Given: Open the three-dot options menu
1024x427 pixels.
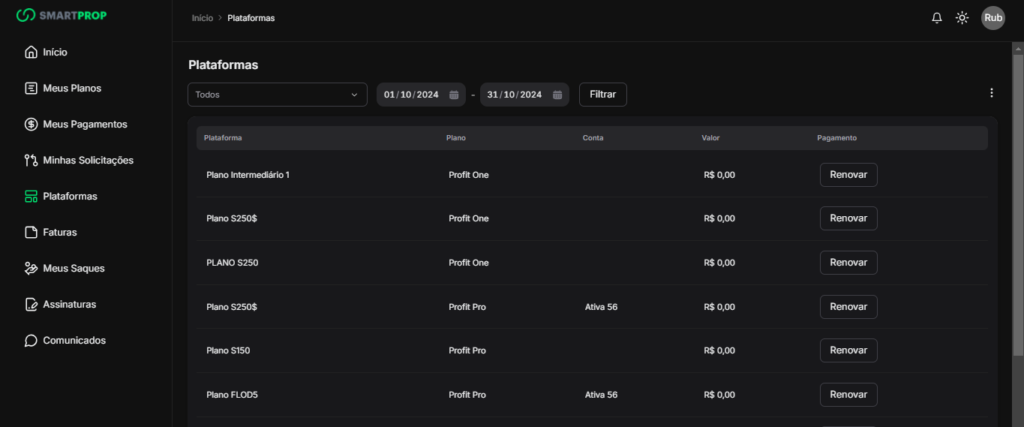Looking at the screenshot, I should pos(991,93).
